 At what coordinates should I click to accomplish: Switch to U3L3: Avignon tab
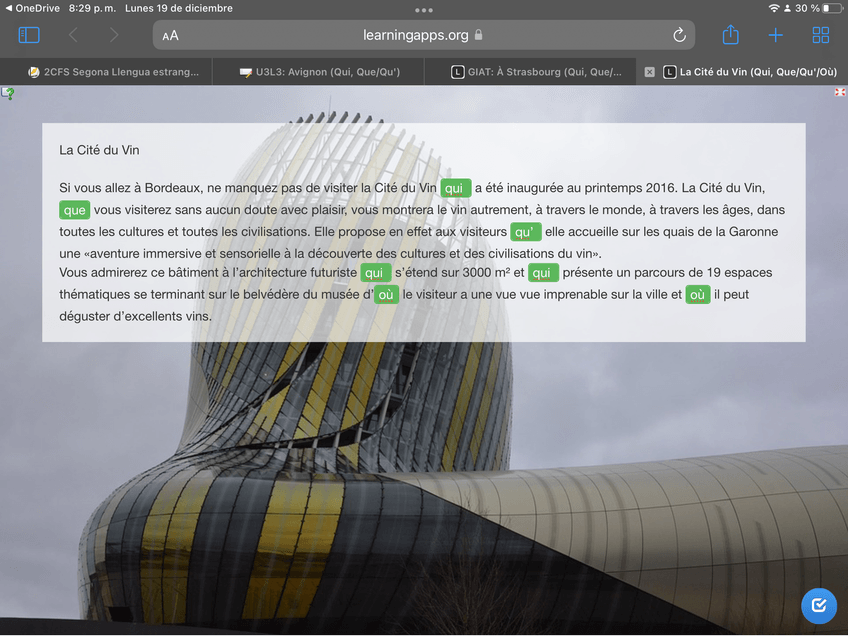[x=319, y=72]
